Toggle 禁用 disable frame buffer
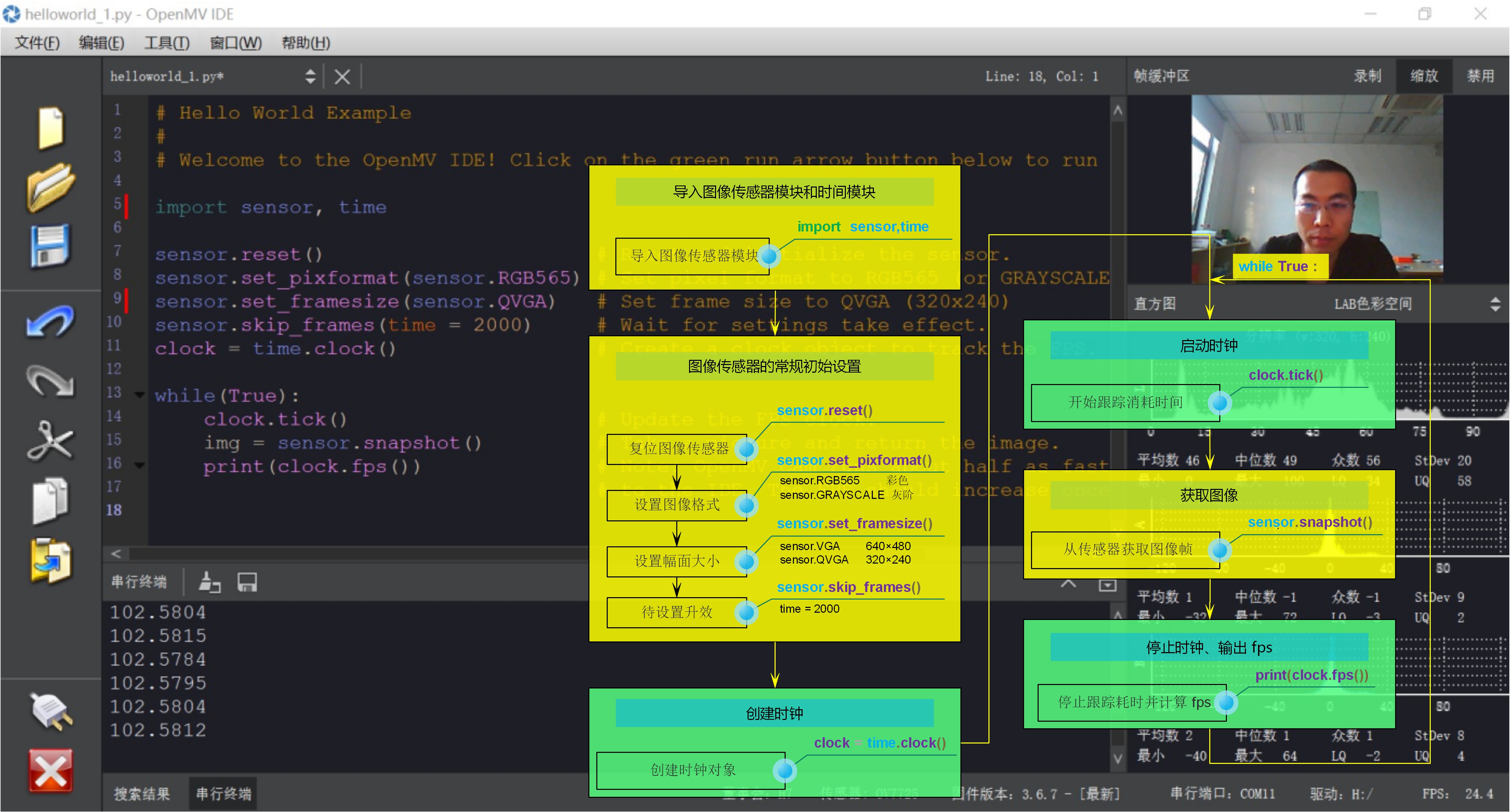1510x812 pixels. (1480, 76)
